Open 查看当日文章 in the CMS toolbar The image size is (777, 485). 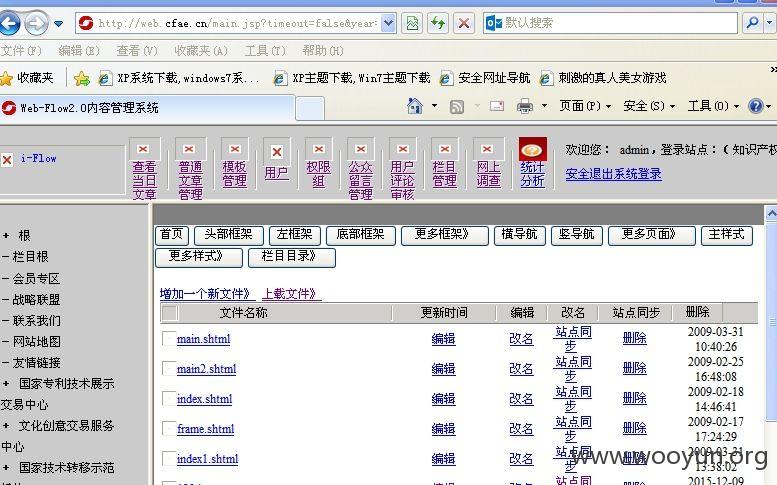point(144,169)
